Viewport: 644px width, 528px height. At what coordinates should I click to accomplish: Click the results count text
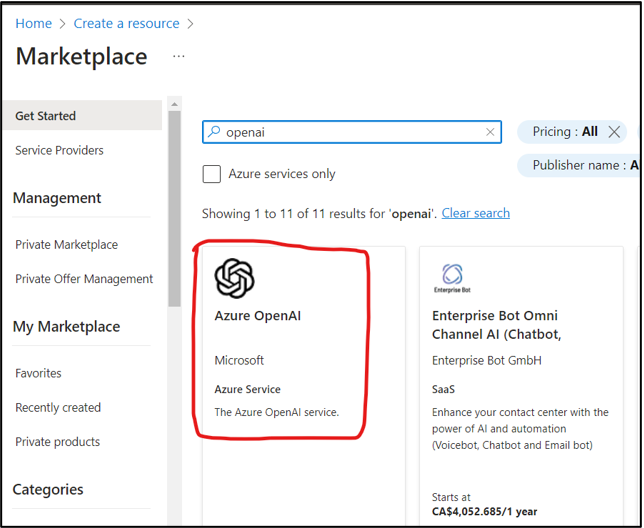[x=319, y=213]
